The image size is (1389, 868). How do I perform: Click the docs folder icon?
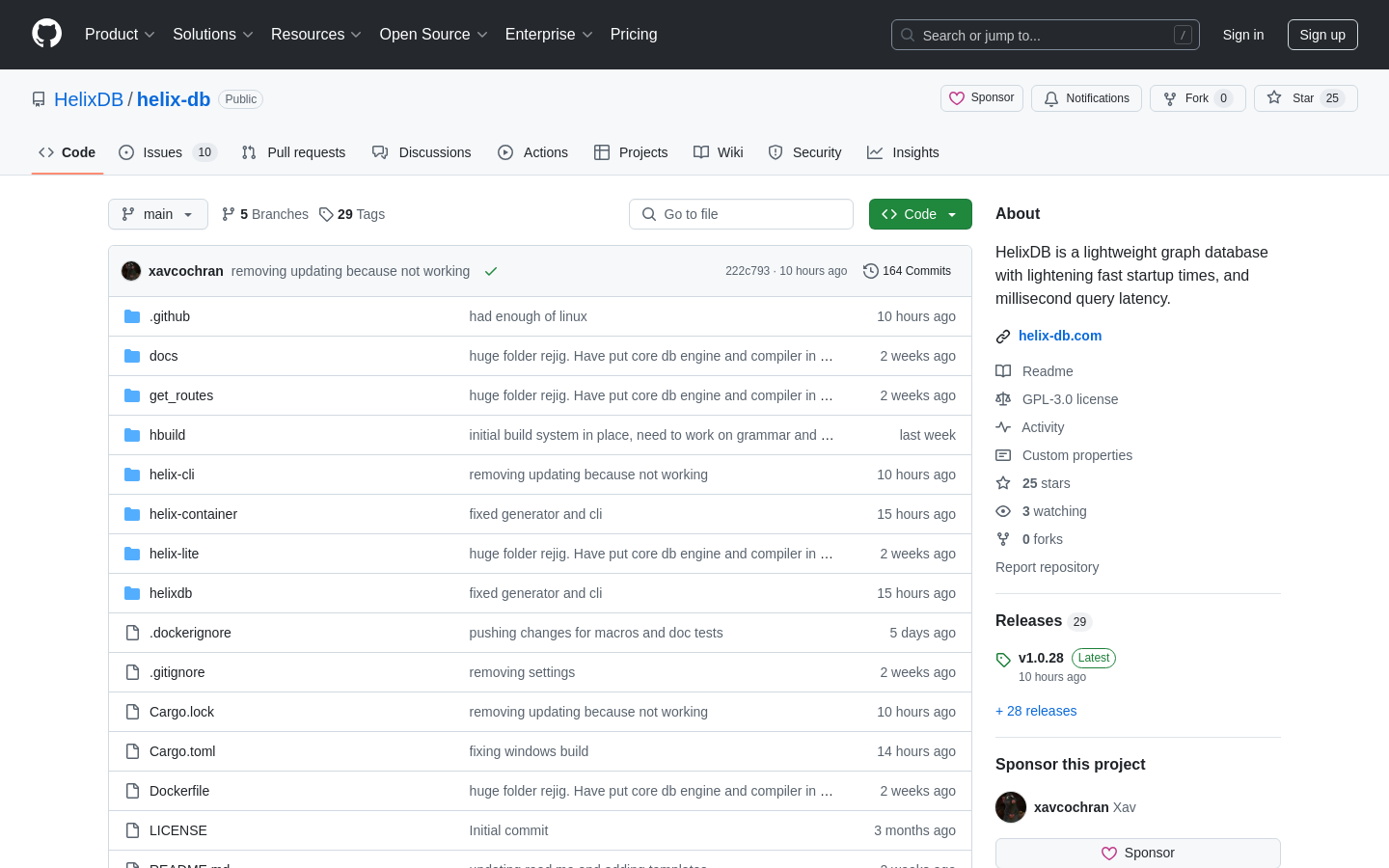click(x=132, y=356)
